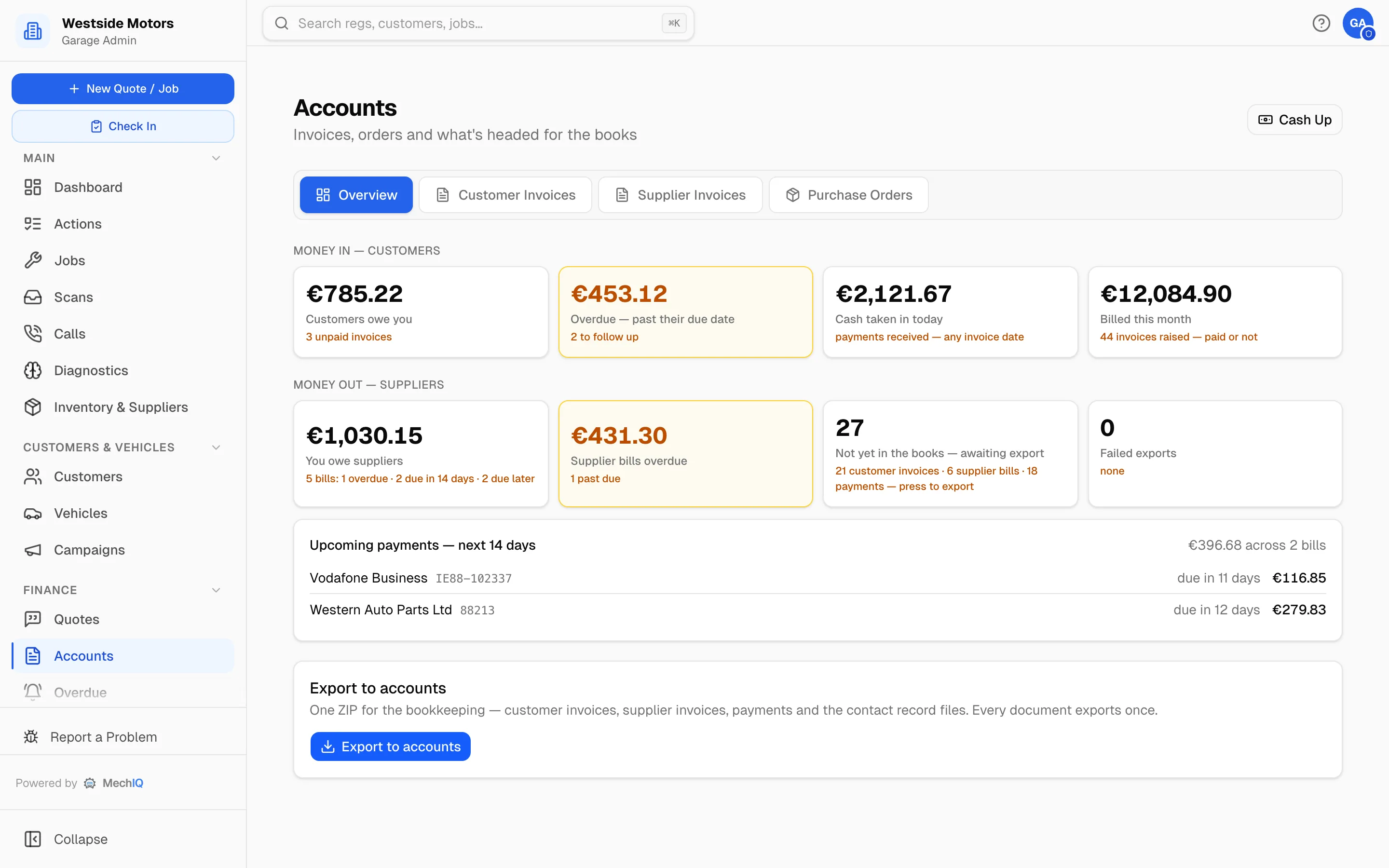Open the €431.30 Supplier bills overdue card
Screen dimensions: 1389x868
685,453
